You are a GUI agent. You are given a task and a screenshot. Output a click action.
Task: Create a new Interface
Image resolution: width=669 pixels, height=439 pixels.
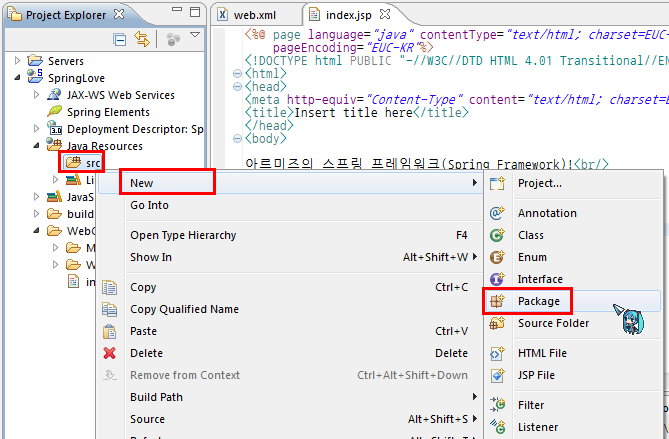pos(573,279)
